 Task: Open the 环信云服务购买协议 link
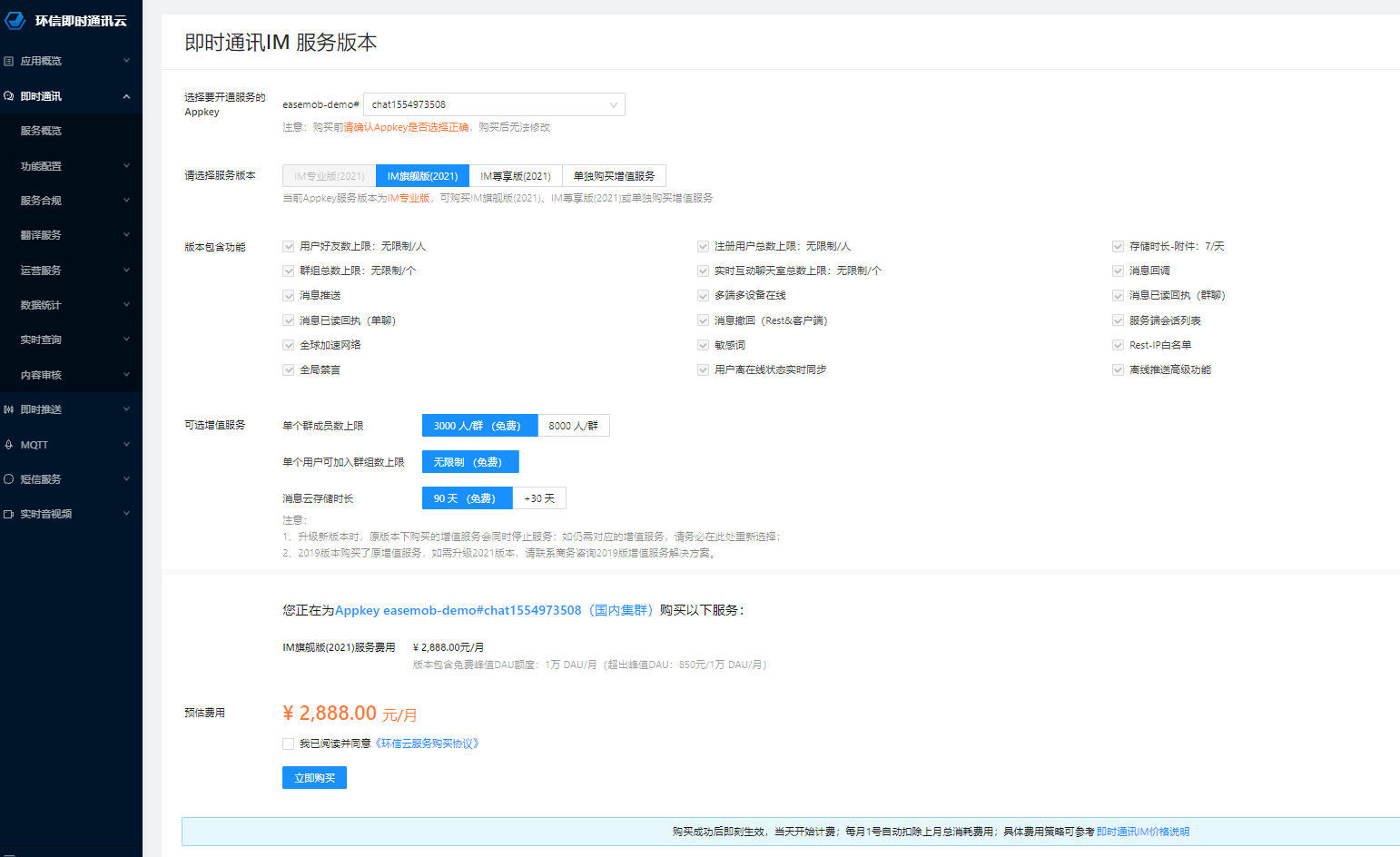tap(429, 744)
